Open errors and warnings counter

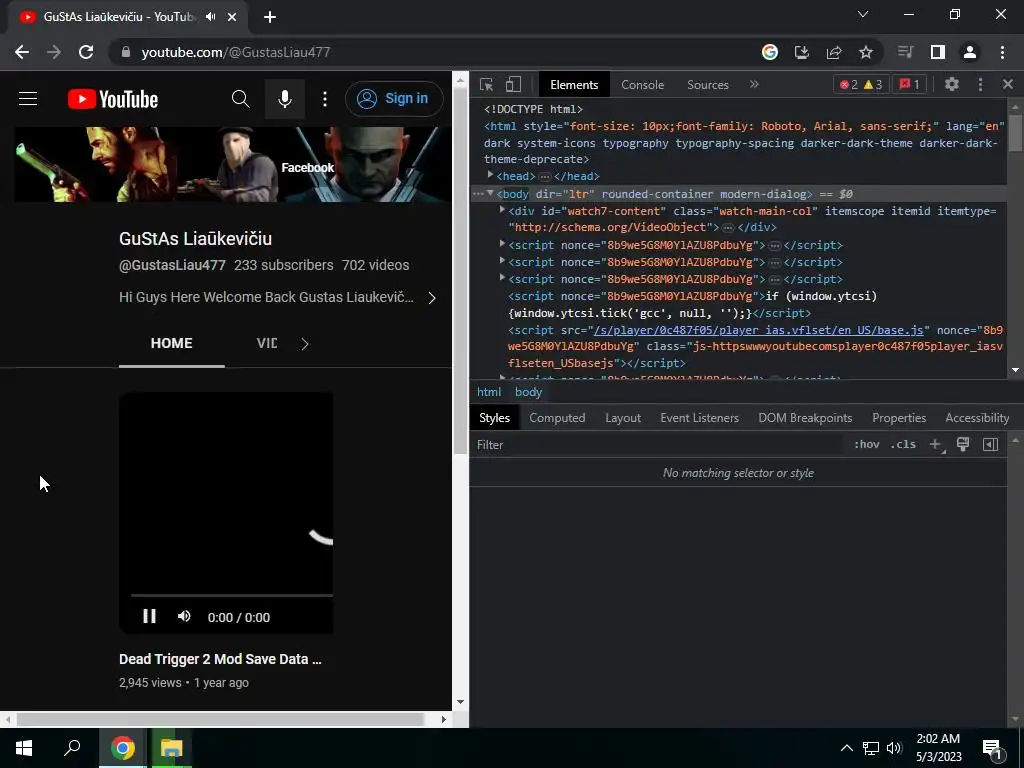(861, 84)
